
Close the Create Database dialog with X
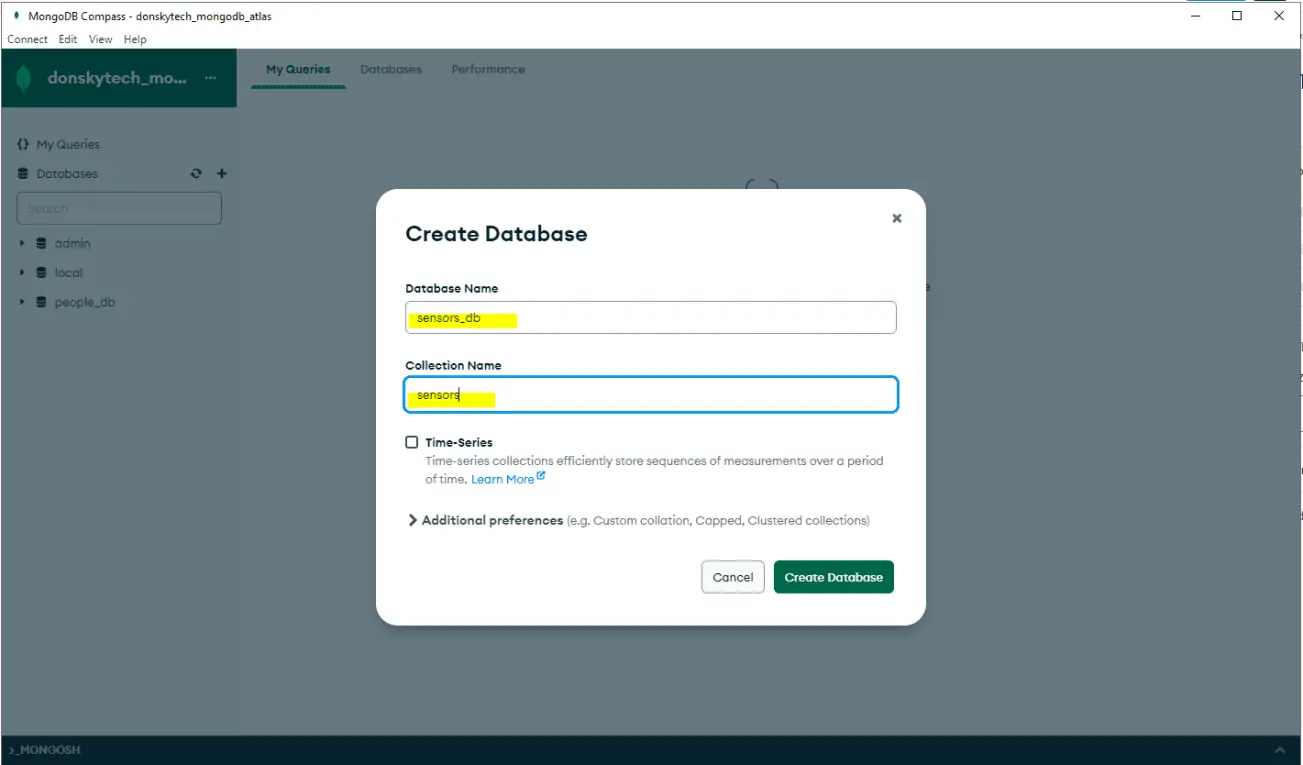pos(896,218)
